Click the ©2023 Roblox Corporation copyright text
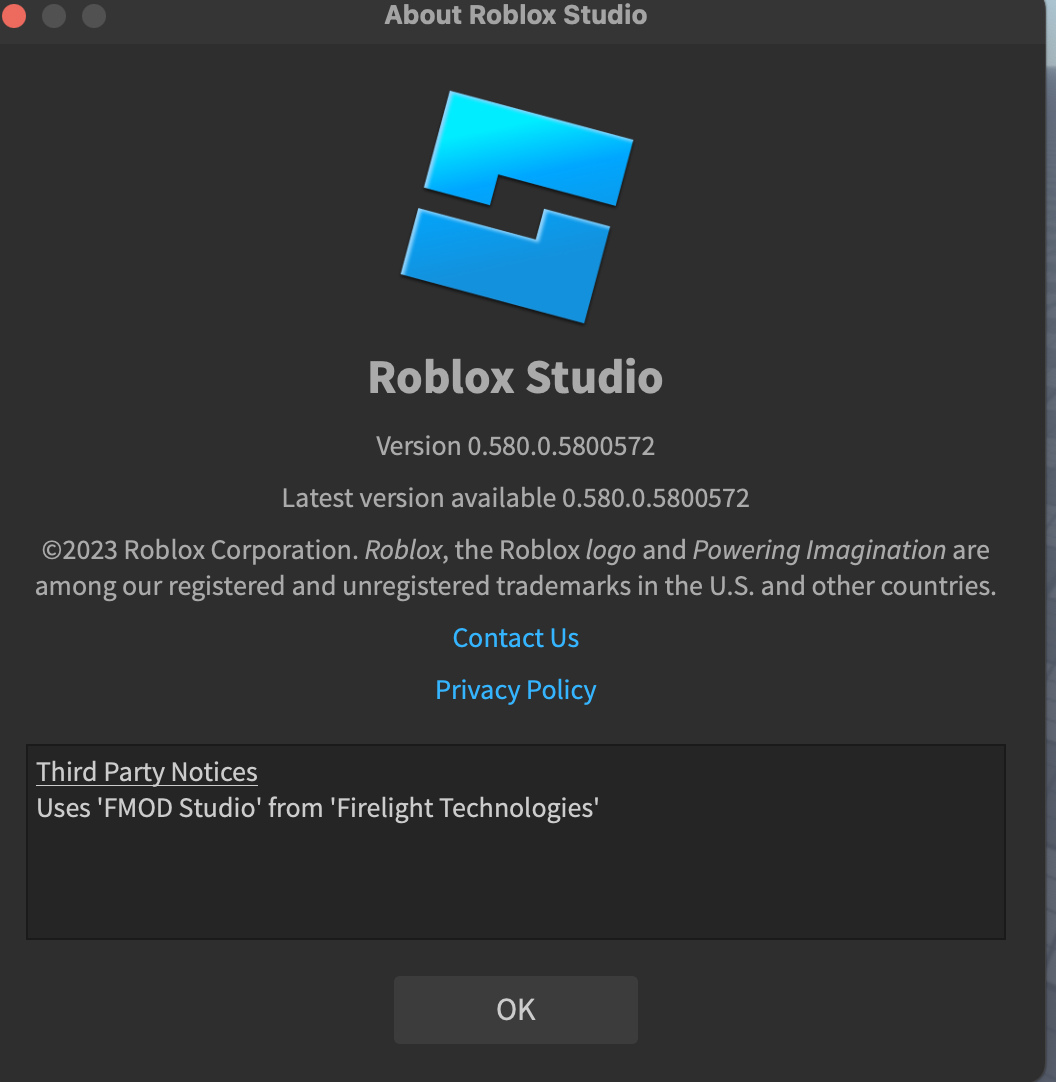 pyautogui.click(x=516, y=567)
